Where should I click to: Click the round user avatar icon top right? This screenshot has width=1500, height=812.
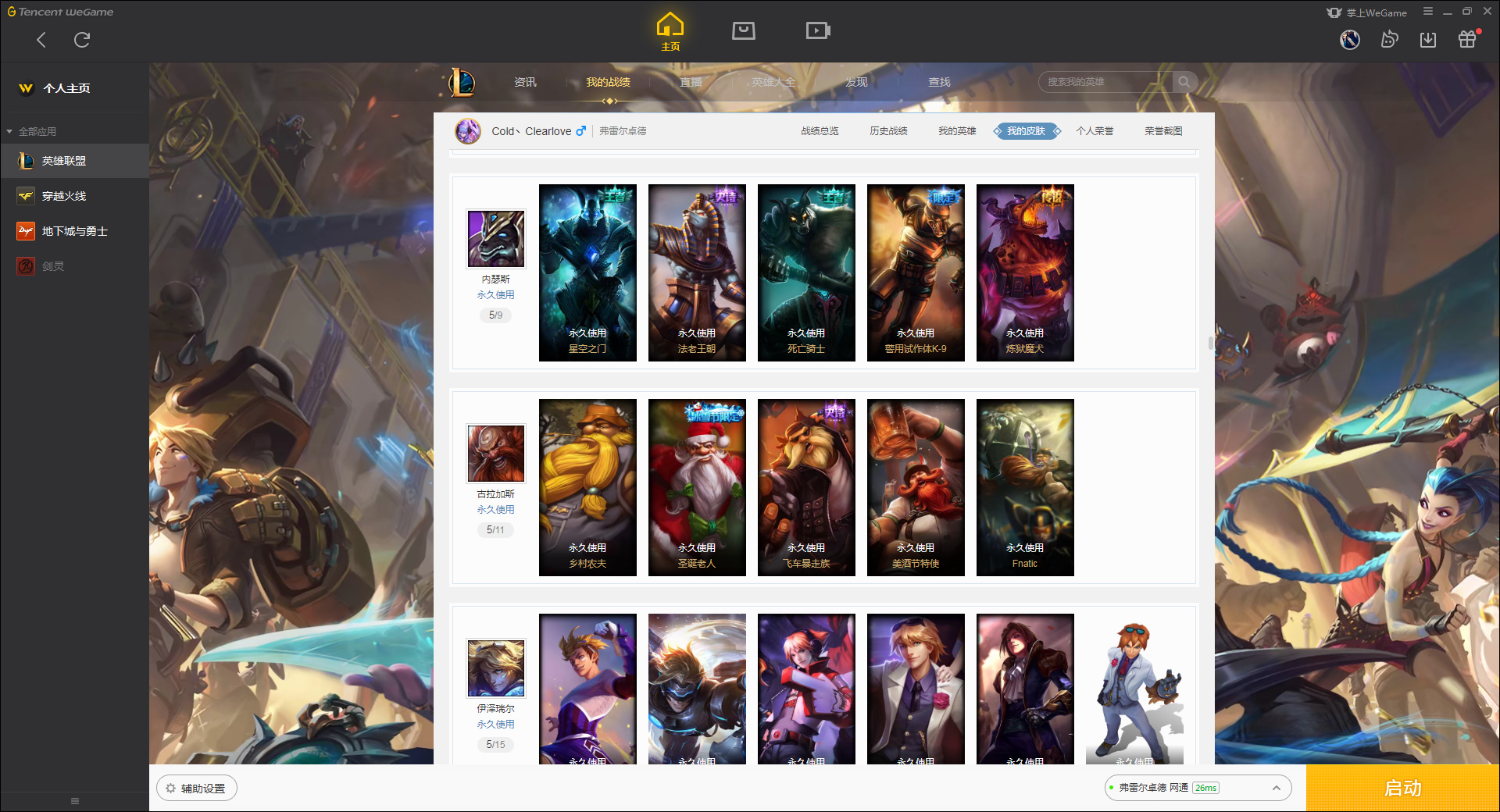click(1350, 39)
